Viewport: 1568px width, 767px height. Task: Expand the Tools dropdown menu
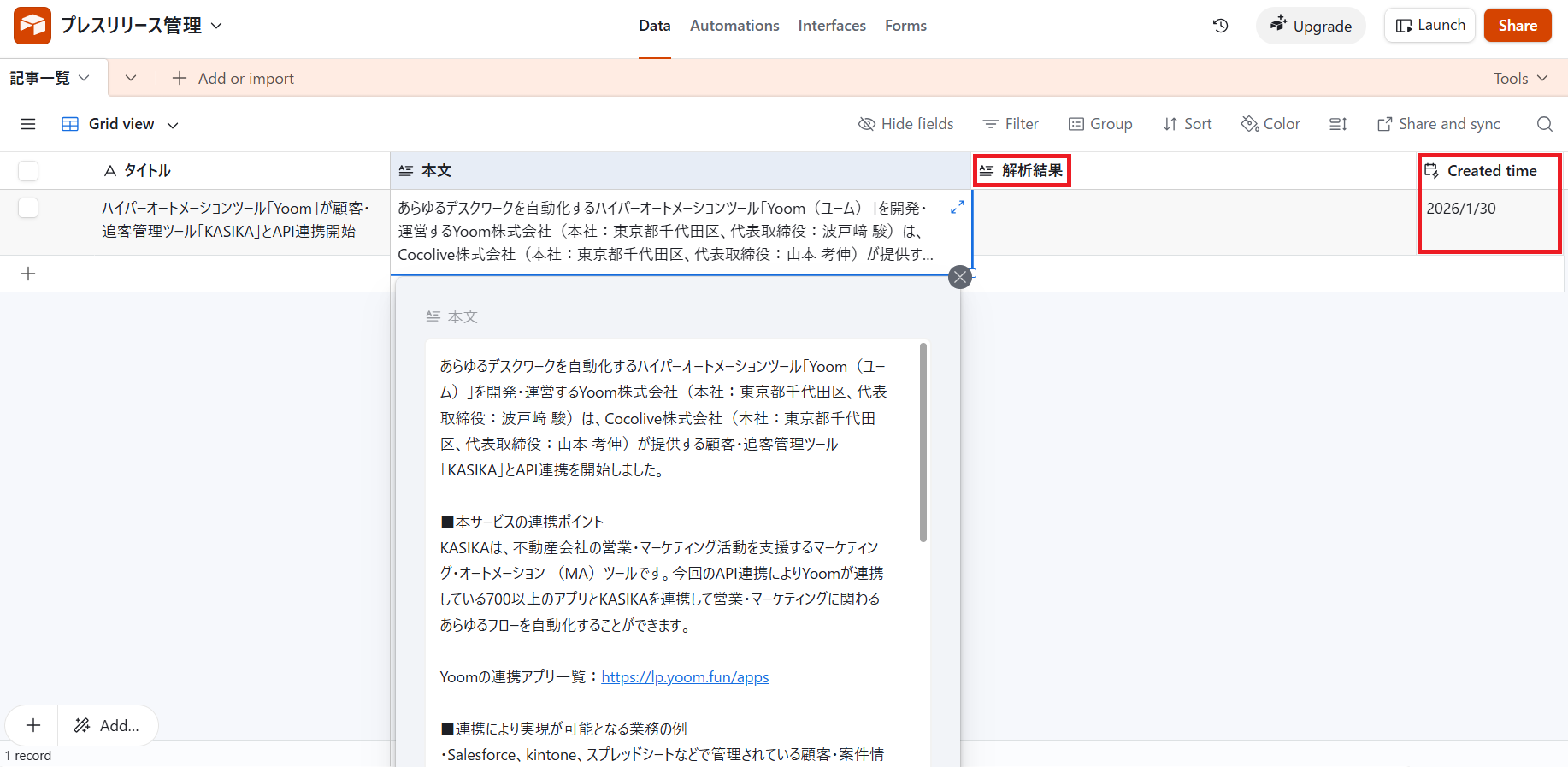(x=1520, y=78)
